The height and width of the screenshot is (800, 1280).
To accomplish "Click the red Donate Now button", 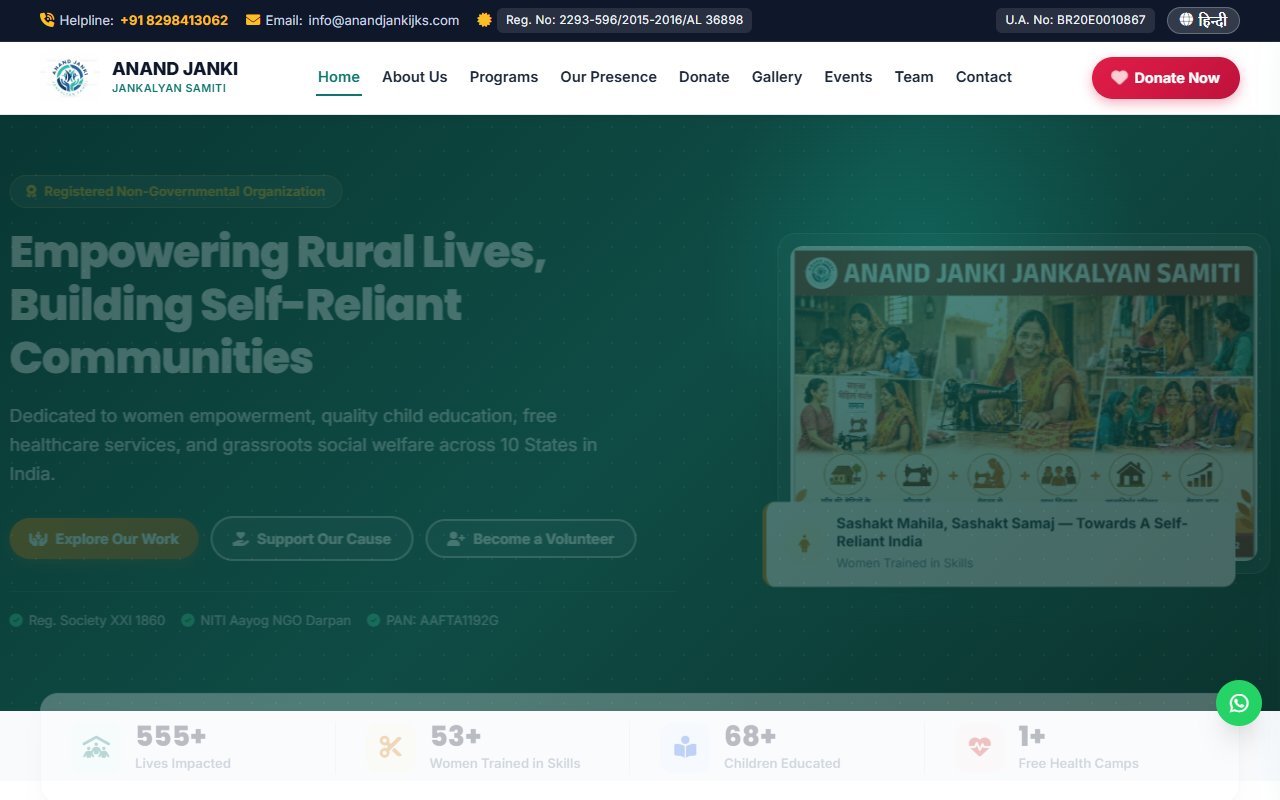I will pos(1166,78).
